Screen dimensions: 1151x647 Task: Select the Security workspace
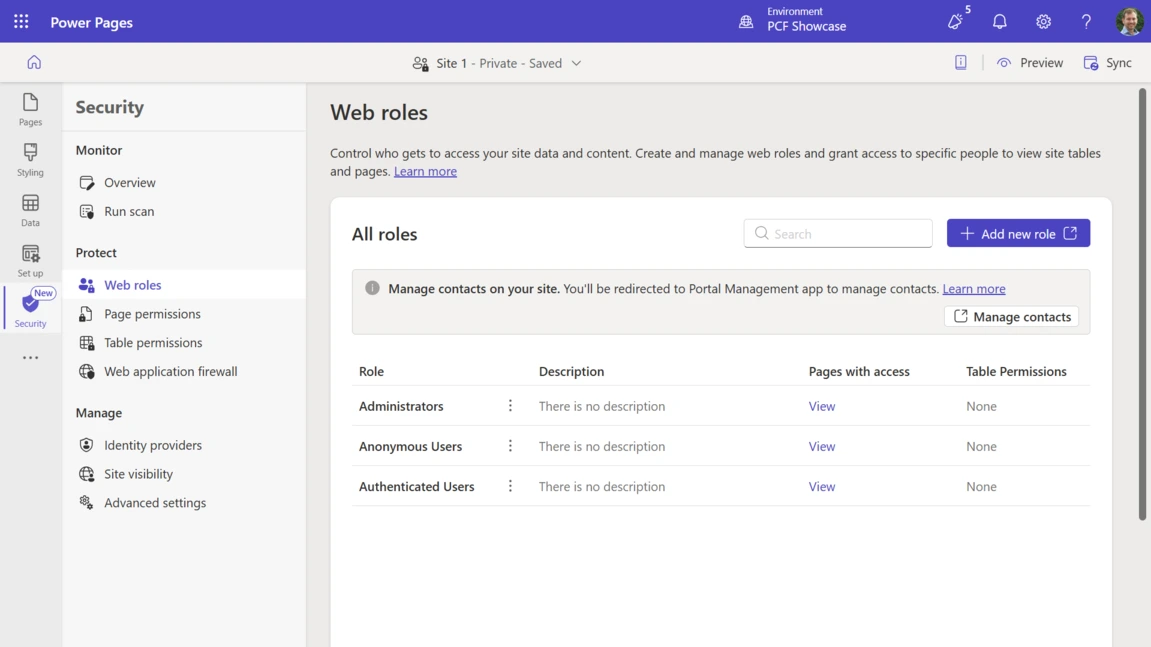click(30, 309)
